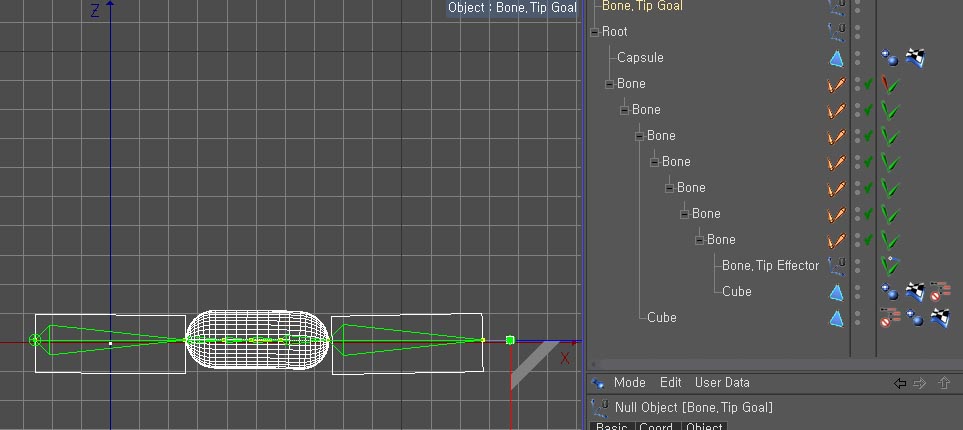The width and height of the screenshot is (963, 430).
Task: Toggle green enable checkmark of third Bone
Action: (868, 136)
